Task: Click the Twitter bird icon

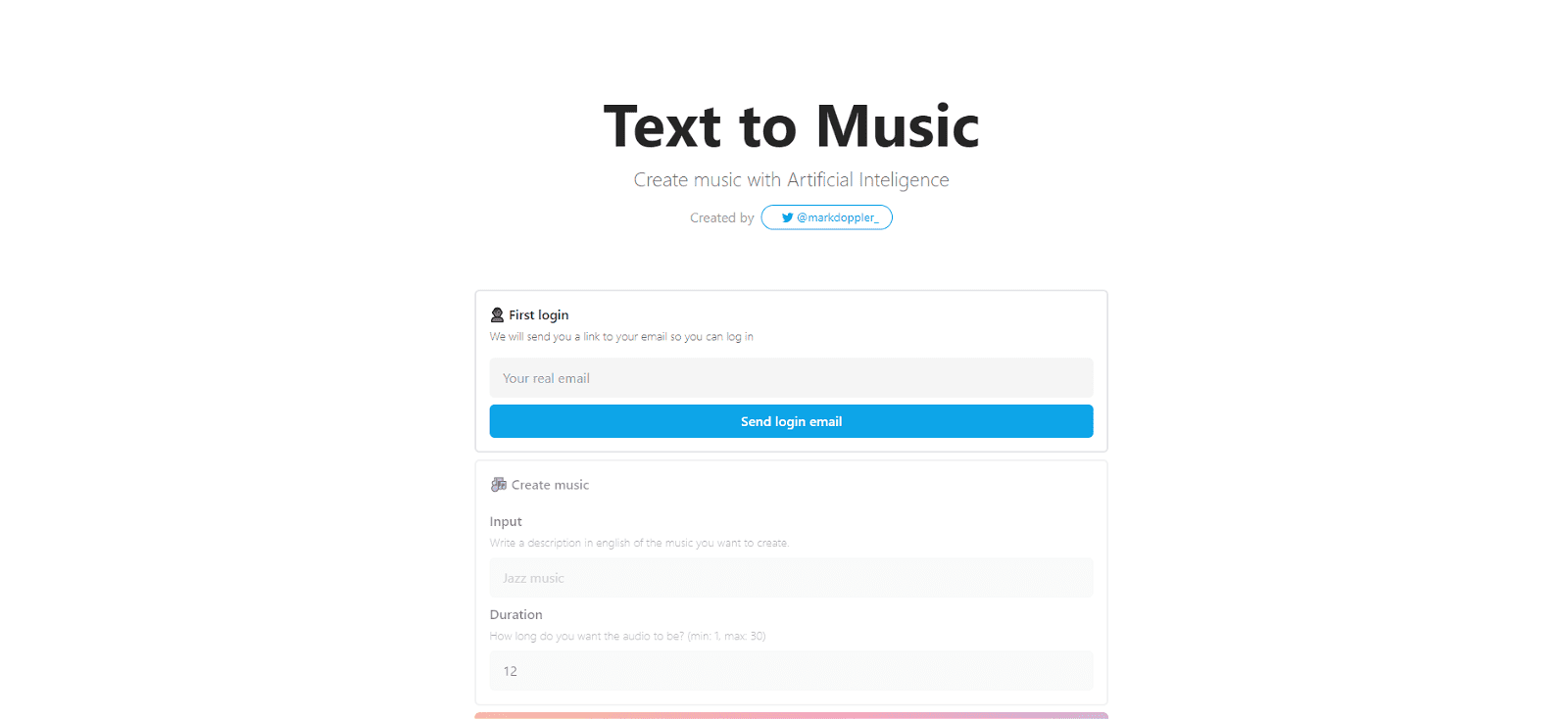Action: pyautogui.click(x=787, y=217)
